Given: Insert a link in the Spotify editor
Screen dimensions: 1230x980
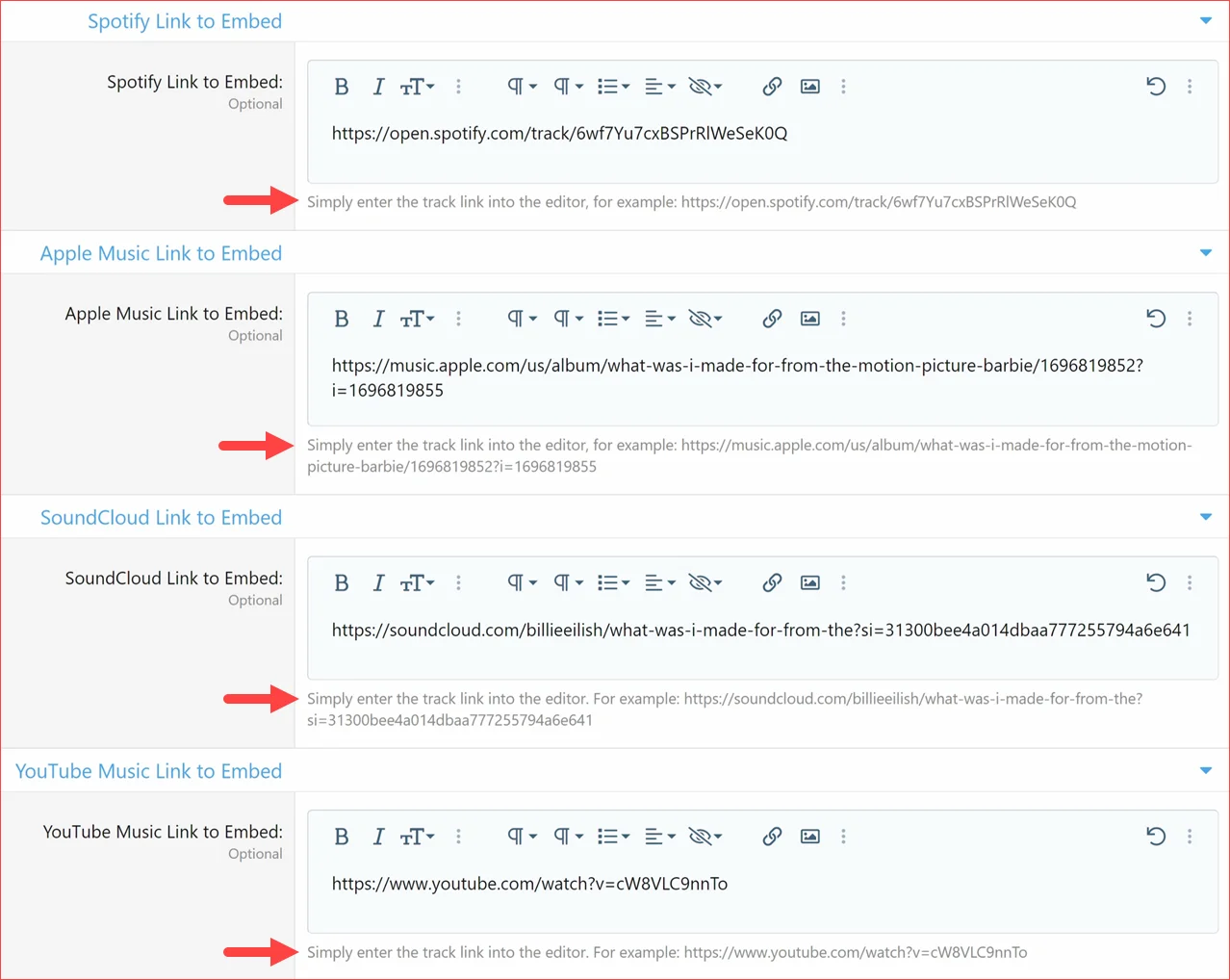Looking at the screenshot, I should point(772,87).
